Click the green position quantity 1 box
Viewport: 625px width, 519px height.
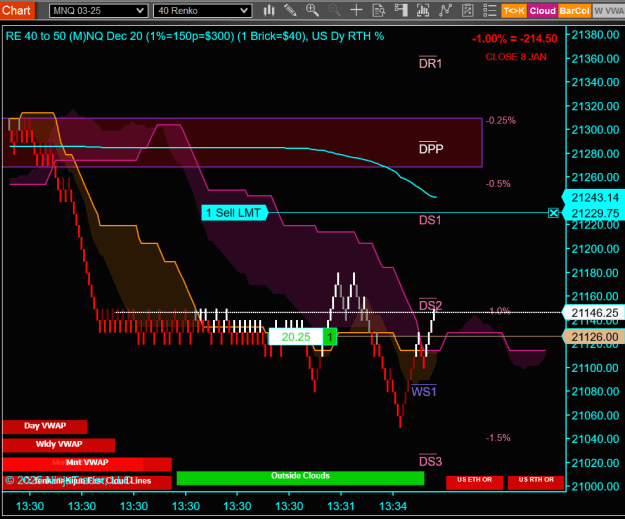(x=330, y=337)
